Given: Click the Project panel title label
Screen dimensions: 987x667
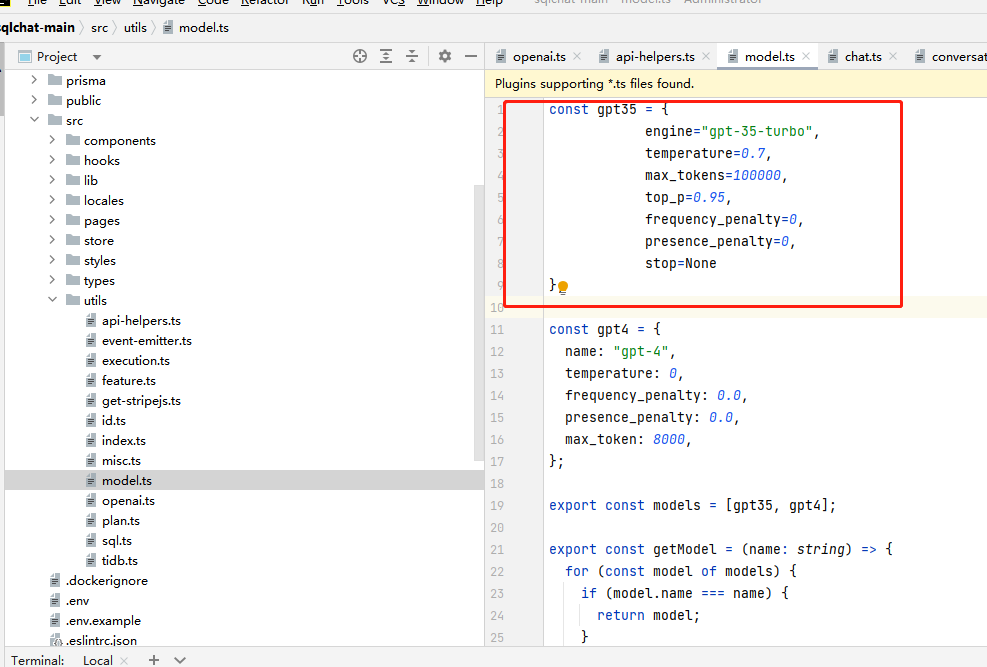Looking at the screenshot, I should click(57, 57).
